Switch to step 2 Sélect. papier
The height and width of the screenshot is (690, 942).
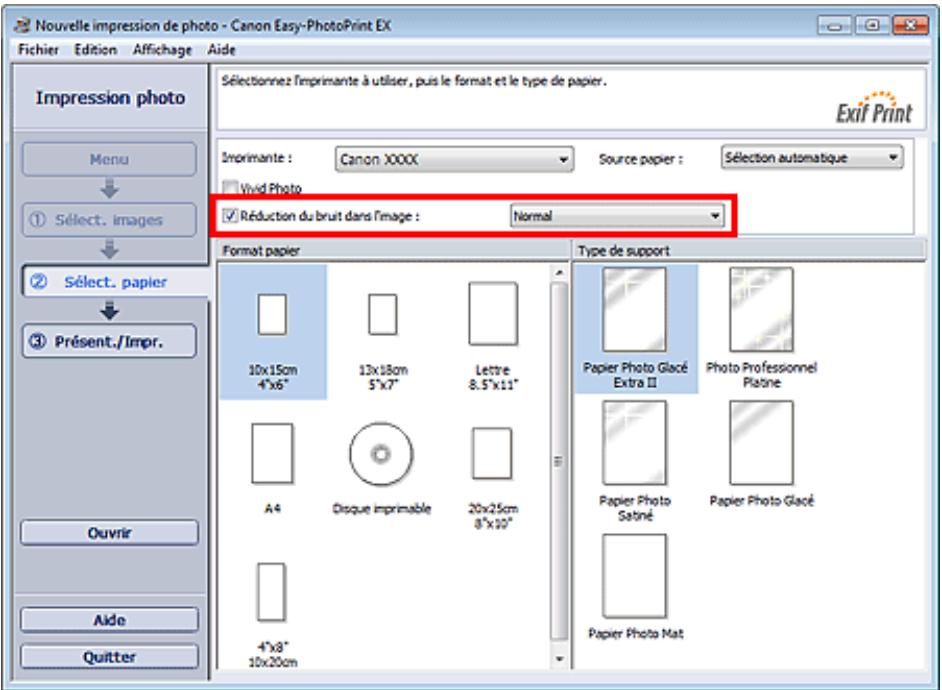(115, 282)
